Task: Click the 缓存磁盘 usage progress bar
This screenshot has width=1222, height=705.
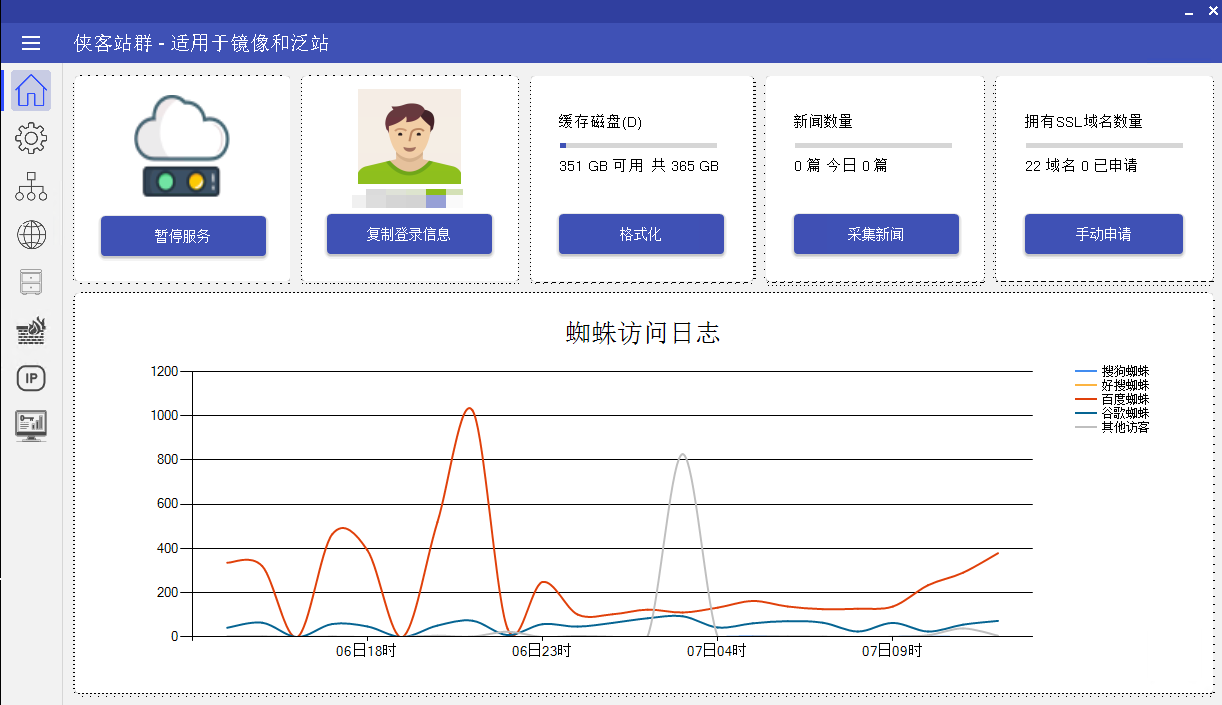Action: tap(638, 146)
